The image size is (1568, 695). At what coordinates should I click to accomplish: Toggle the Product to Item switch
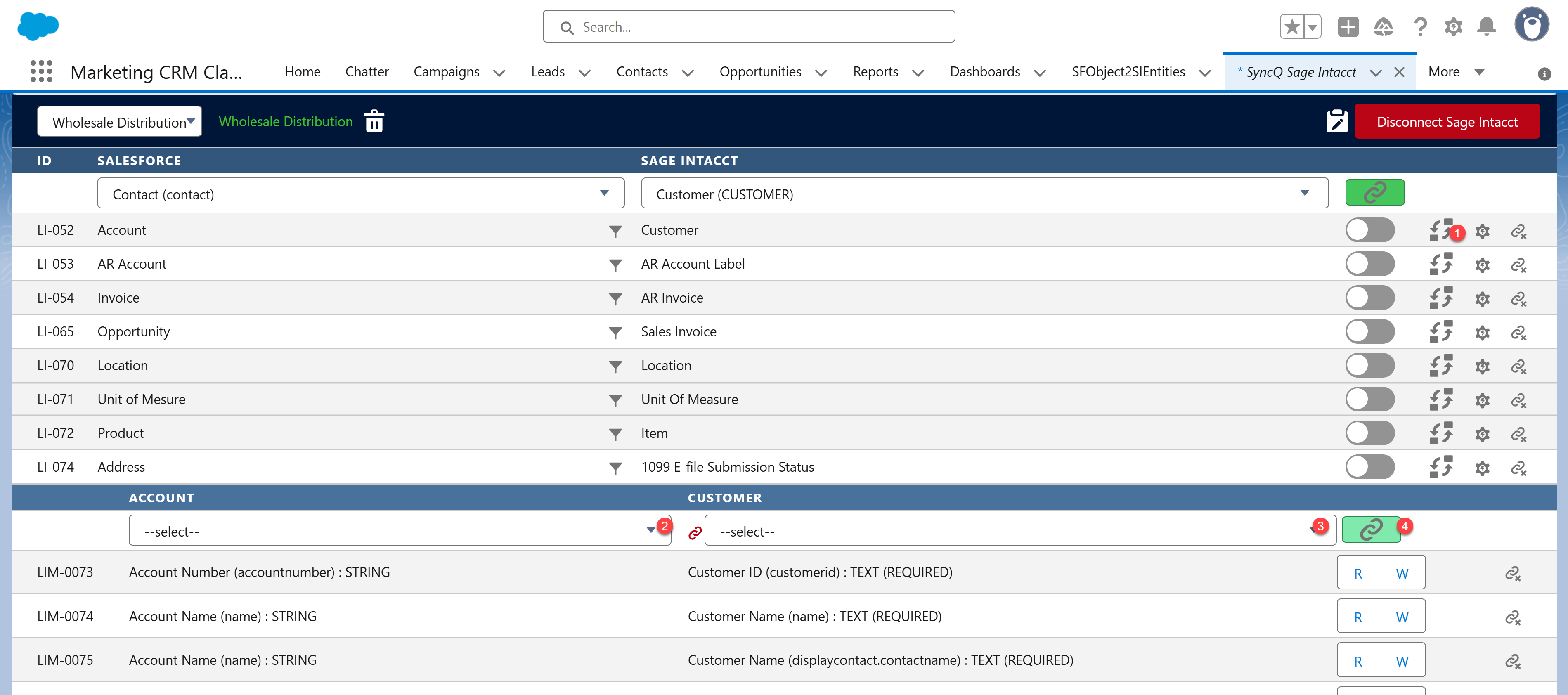(1369, 433)
